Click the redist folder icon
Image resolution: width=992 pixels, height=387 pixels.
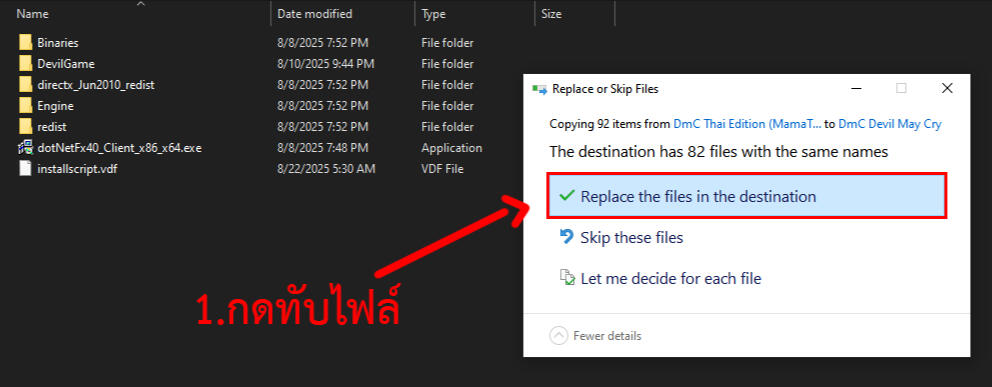point(25,126)
